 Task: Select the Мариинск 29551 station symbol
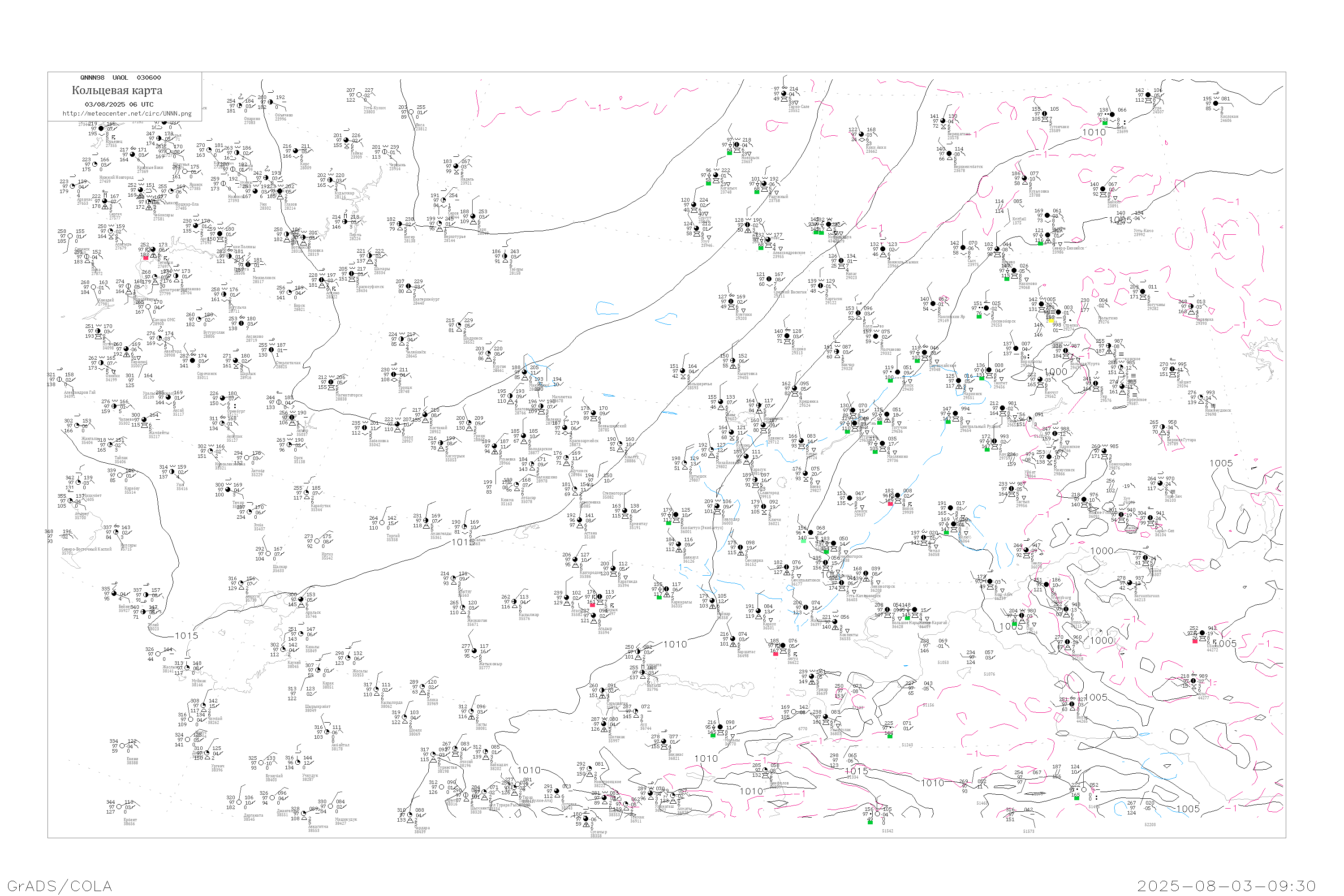pyautogui.click(x=960, y=381)
